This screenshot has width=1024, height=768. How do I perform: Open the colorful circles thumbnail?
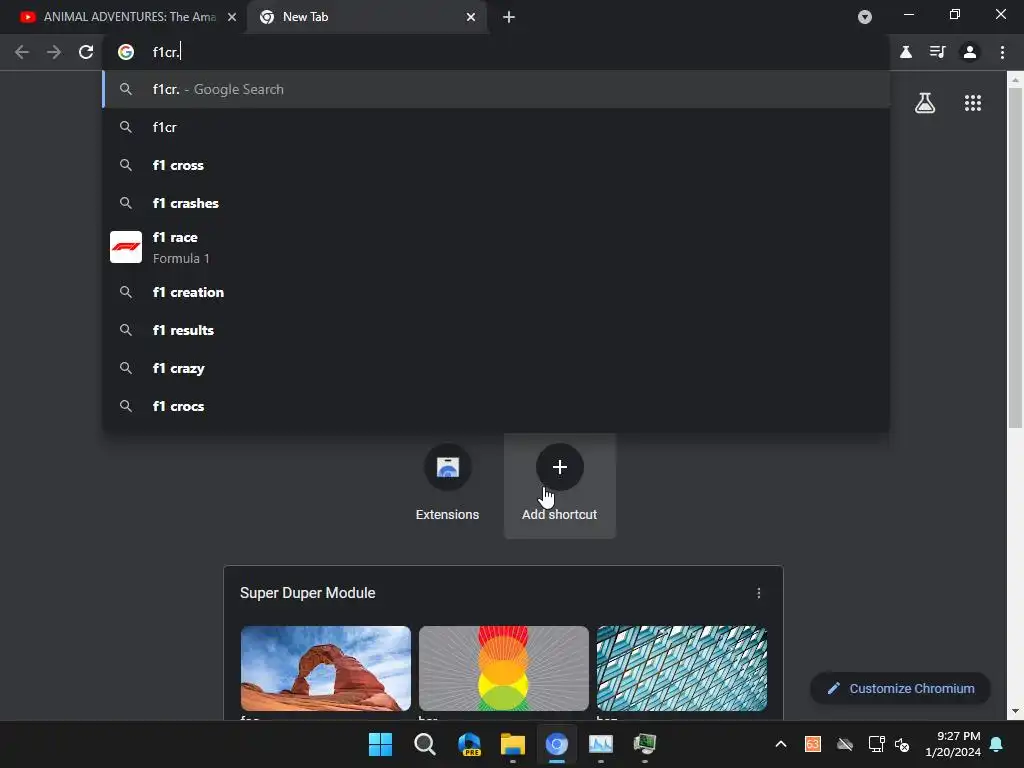click(x=504, y=668)
